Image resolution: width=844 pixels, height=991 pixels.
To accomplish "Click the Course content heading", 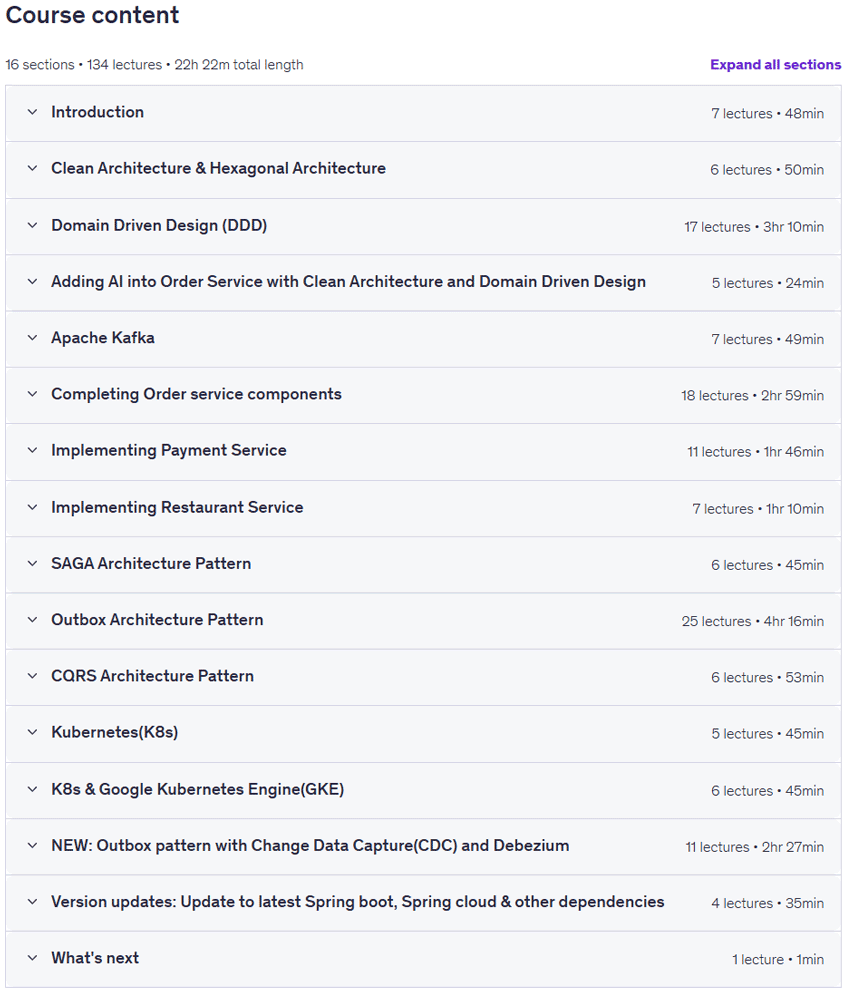I will point(92,15).
